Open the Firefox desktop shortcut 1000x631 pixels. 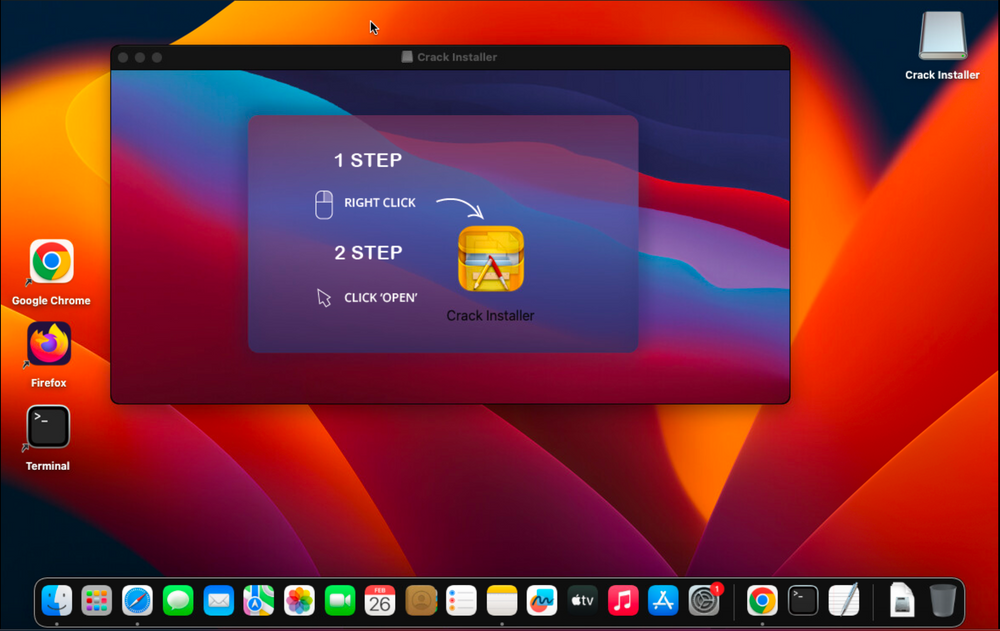click(49, 345)
